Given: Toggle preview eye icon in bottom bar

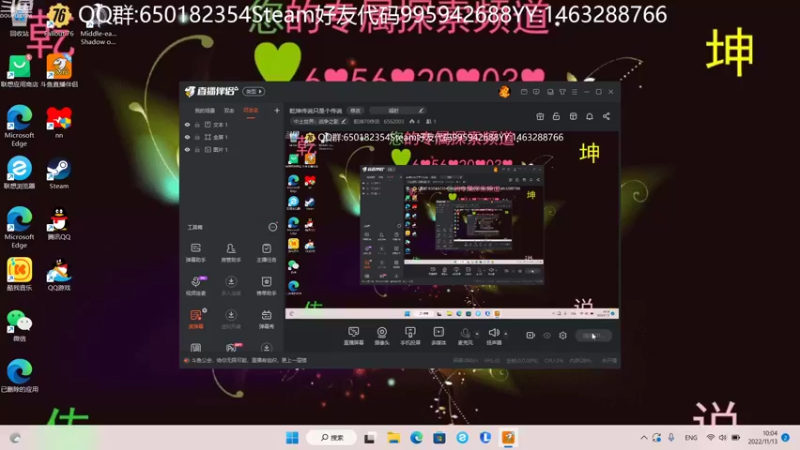Looking at the screenshot, I should (547, 335).
